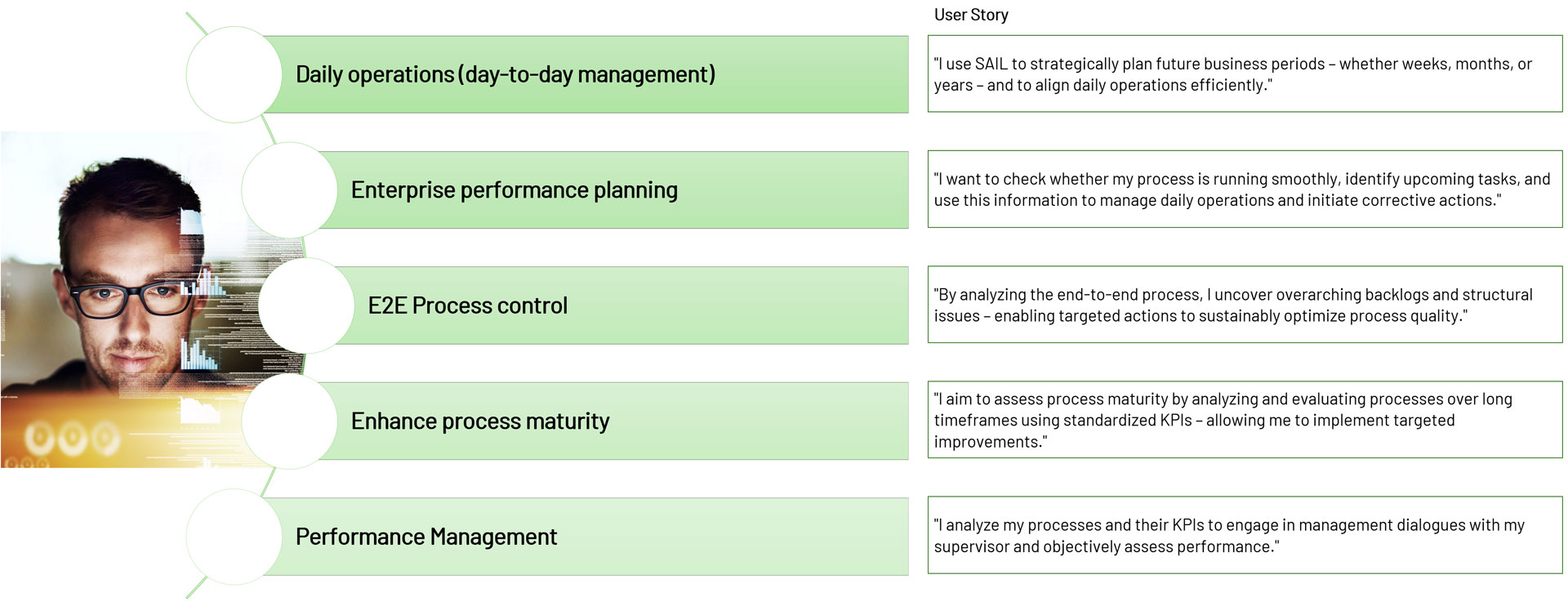Click the empty circle beside Daily operations
The height and width of the screenshot is (615, 1568).
(x=234, y=74)
